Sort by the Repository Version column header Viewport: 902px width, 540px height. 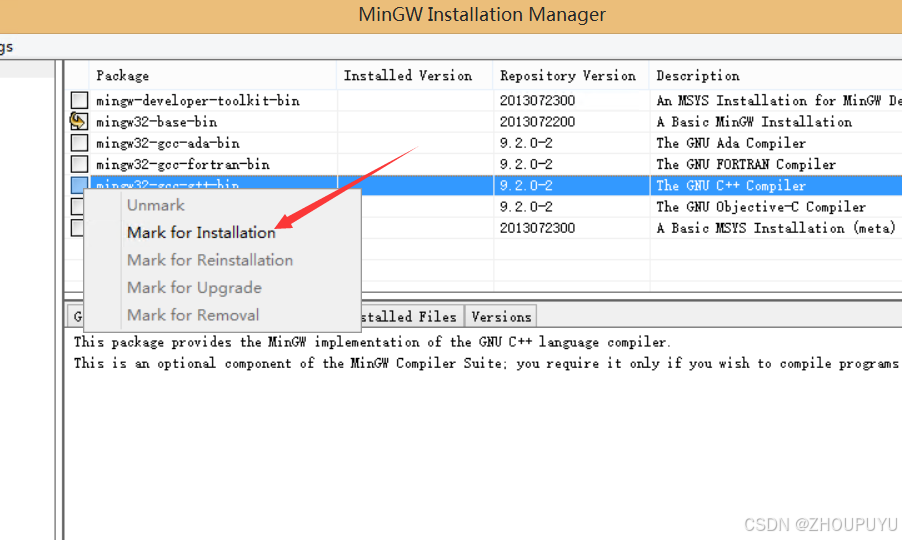pos(571,75)
